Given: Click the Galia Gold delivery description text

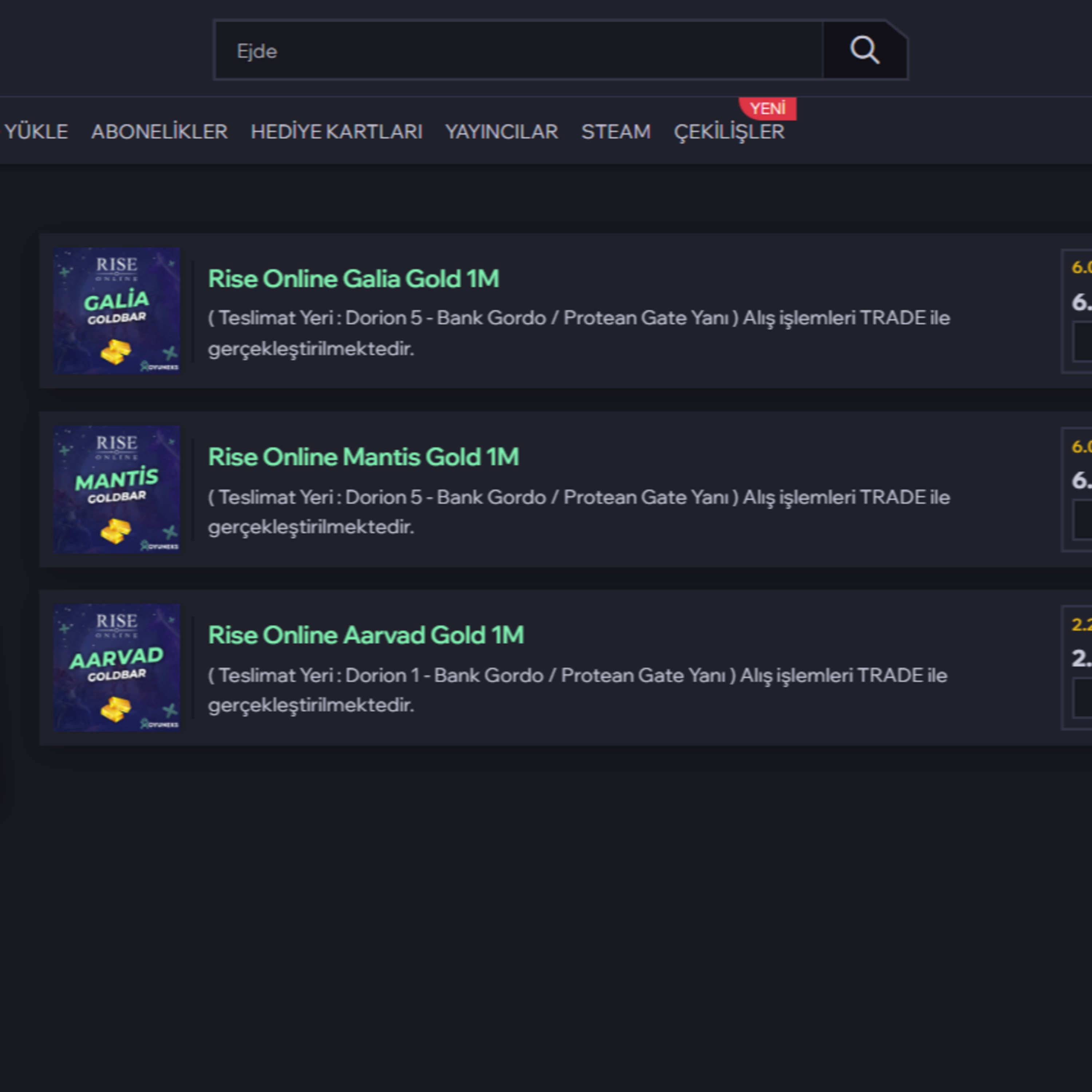Looking at the screenshot, I should click(x=579, y=333).
